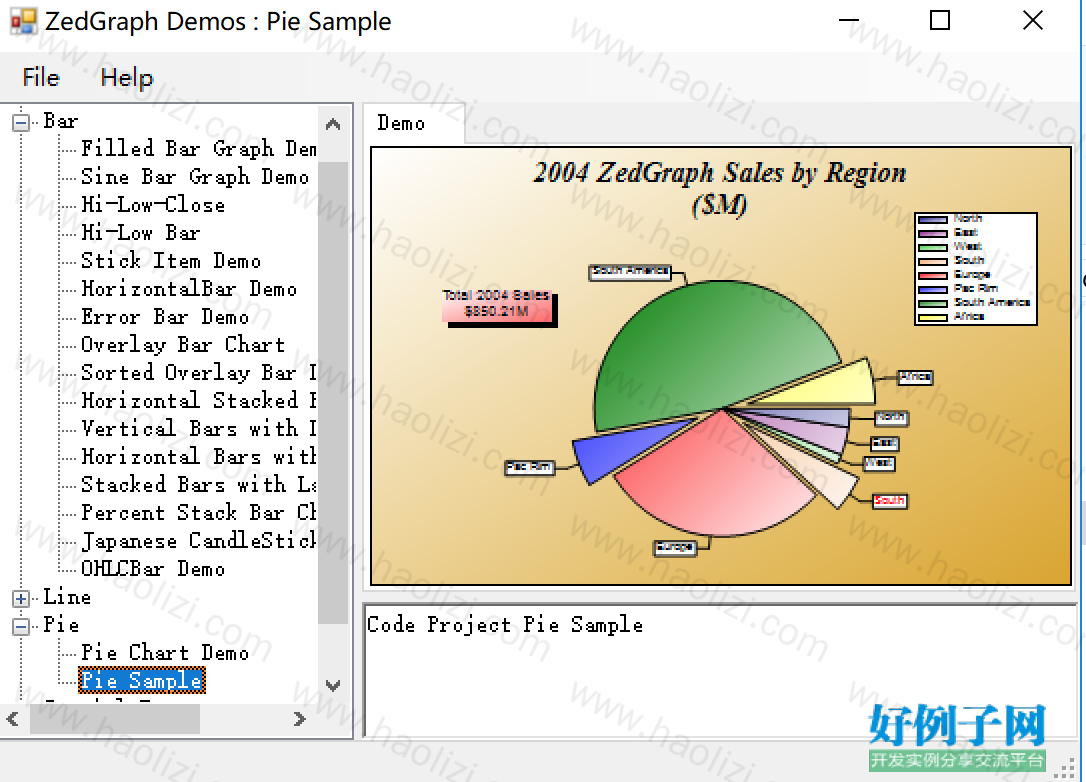Click the vertical scrollbar thumb in tree

(x=333, y=393)
